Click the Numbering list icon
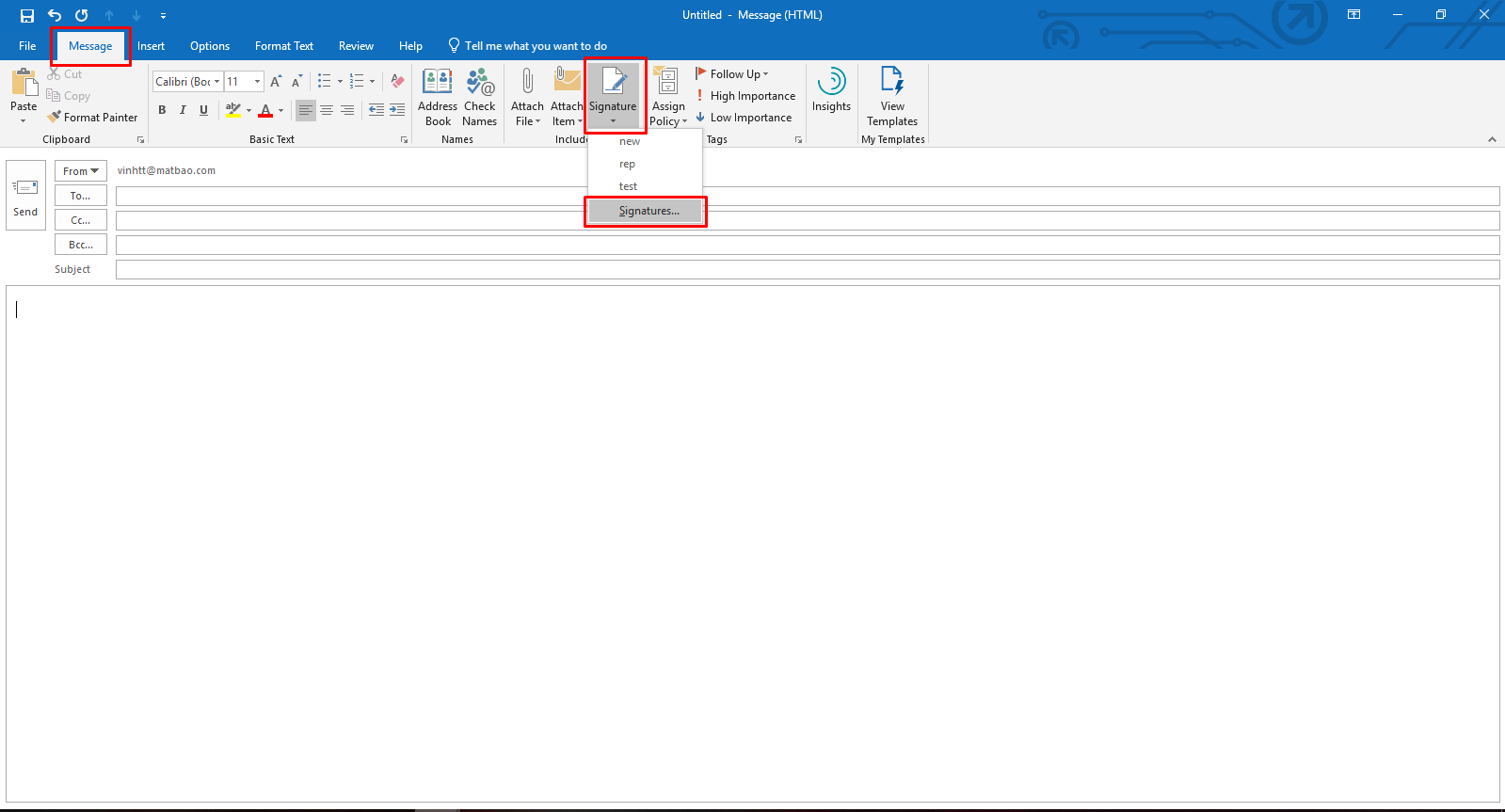 357,82
